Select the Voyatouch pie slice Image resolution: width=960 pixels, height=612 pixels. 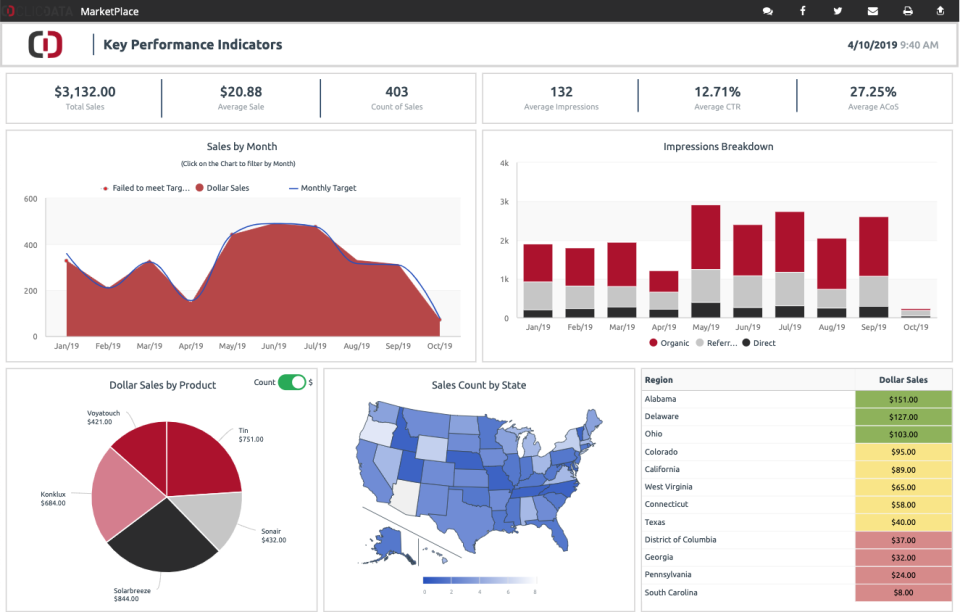(x=144, y=452)
